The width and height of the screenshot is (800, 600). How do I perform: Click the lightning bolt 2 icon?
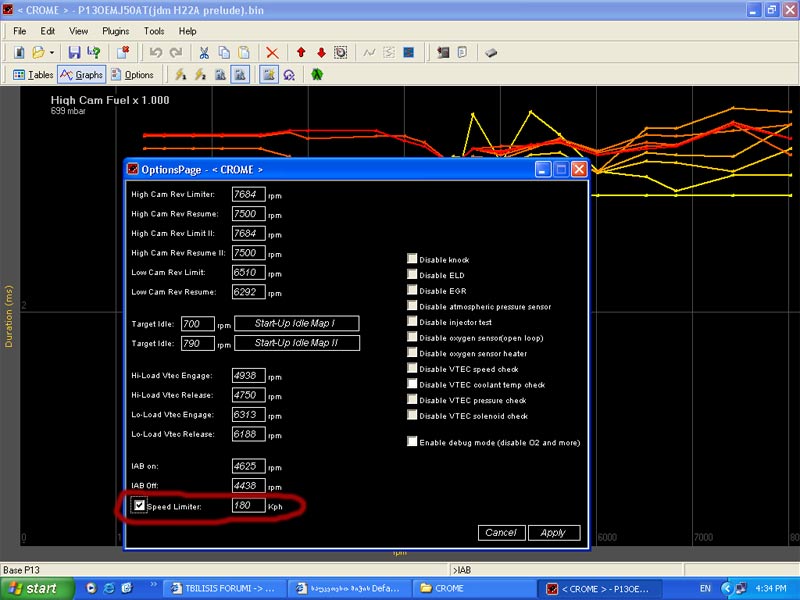[201, 75]
